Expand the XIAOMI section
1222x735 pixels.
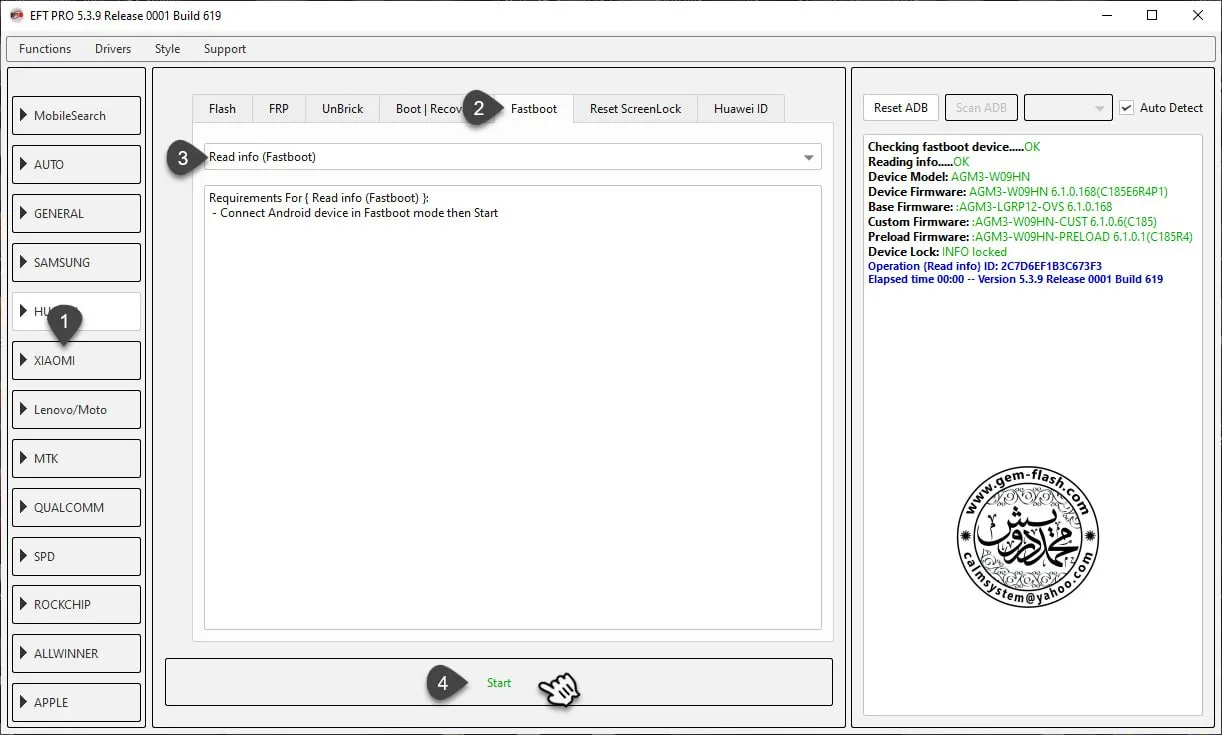(x=76, y=360)
